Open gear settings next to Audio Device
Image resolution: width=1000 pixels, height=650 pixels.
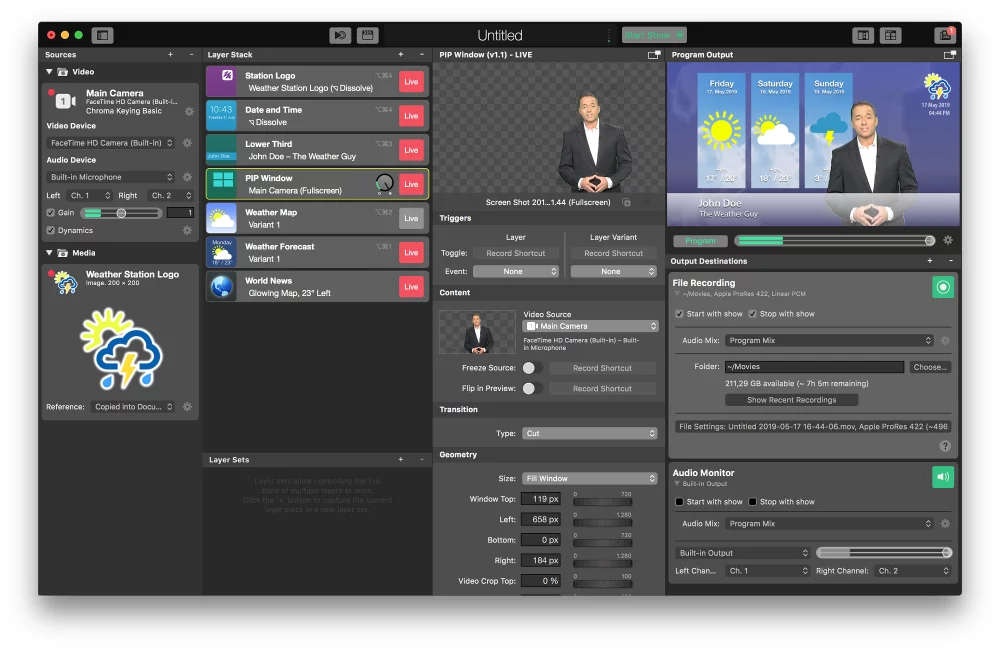[188, 177]
